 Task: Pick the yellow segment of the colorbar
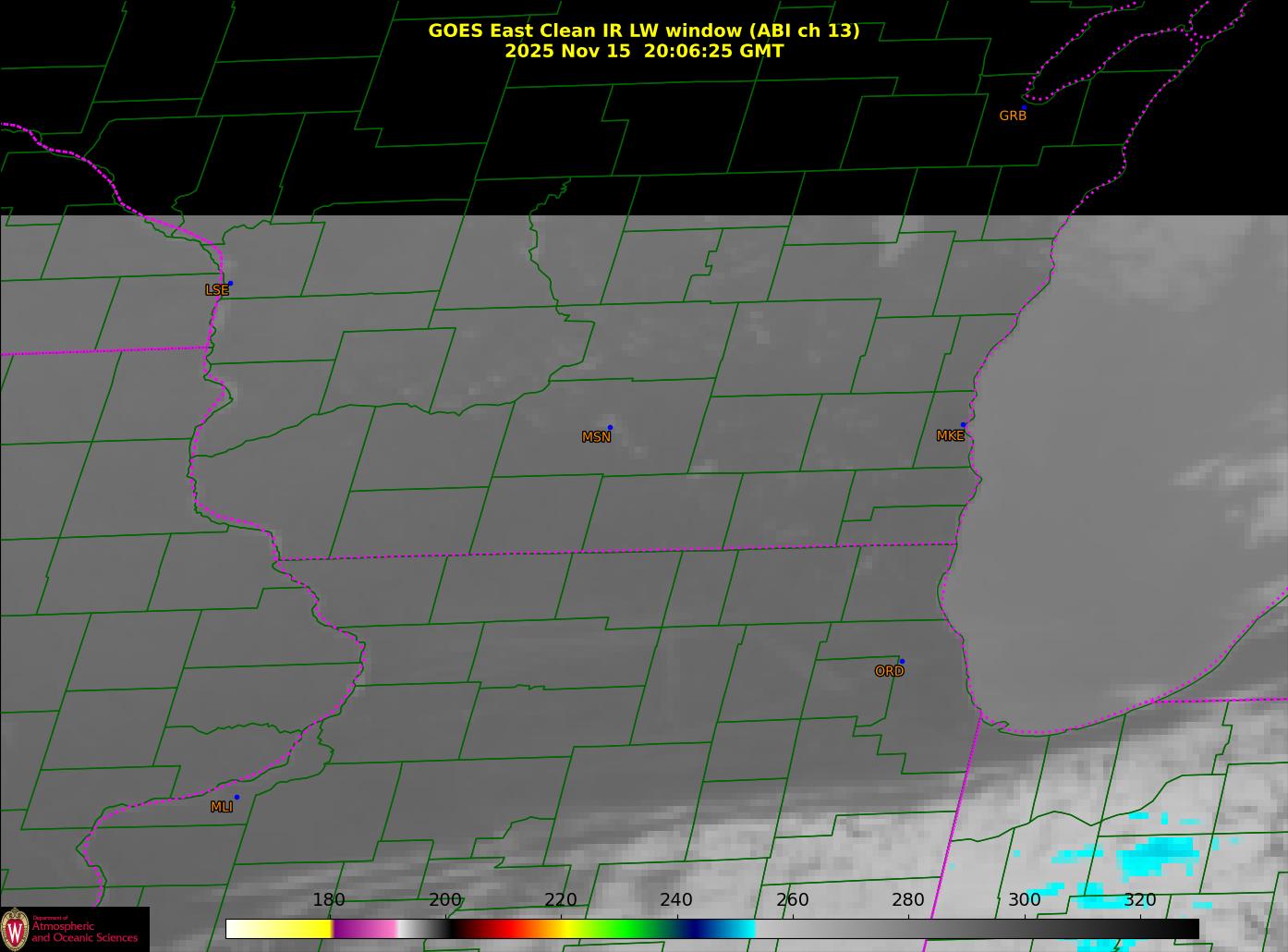(296, 929)
